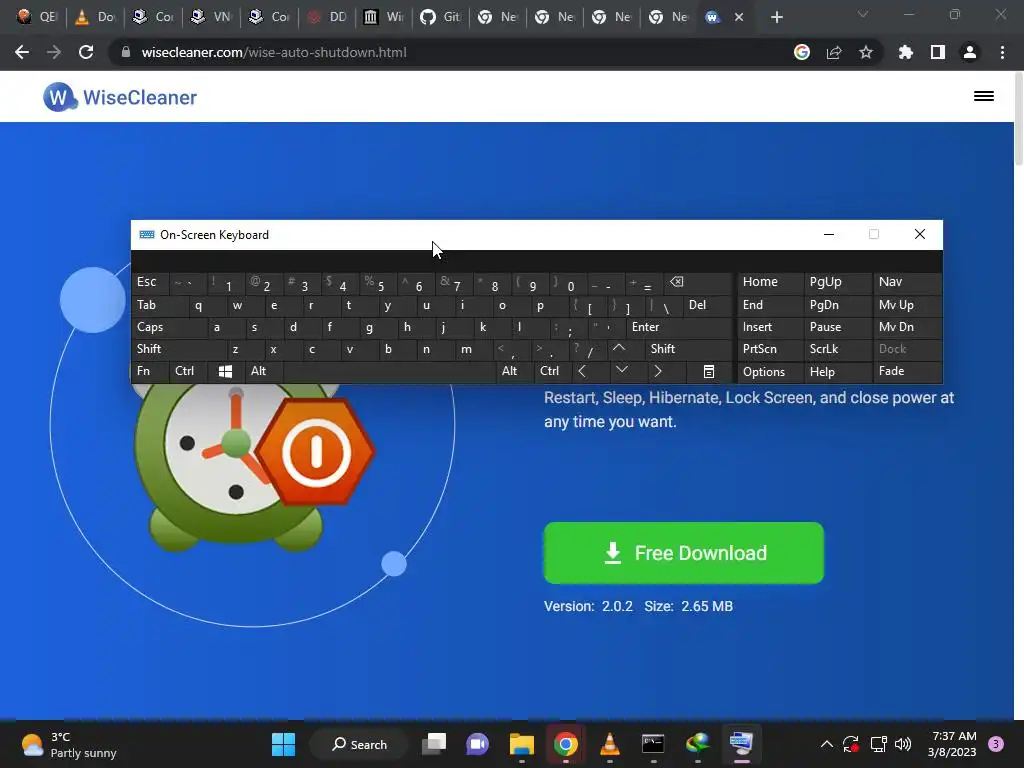Open File Explorer from taskbar
Screen dimensions: 1024x768
[522, 744]
